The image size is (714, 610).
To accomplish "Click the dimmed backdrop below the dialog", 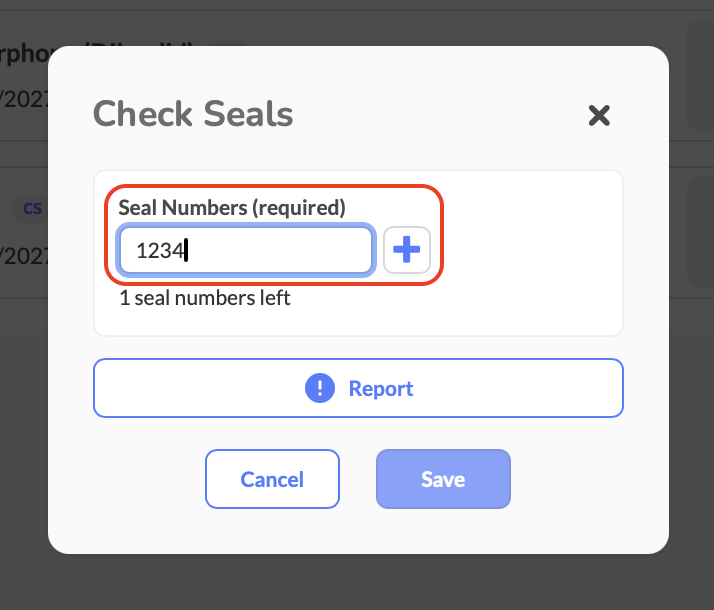I will [357, 584].
